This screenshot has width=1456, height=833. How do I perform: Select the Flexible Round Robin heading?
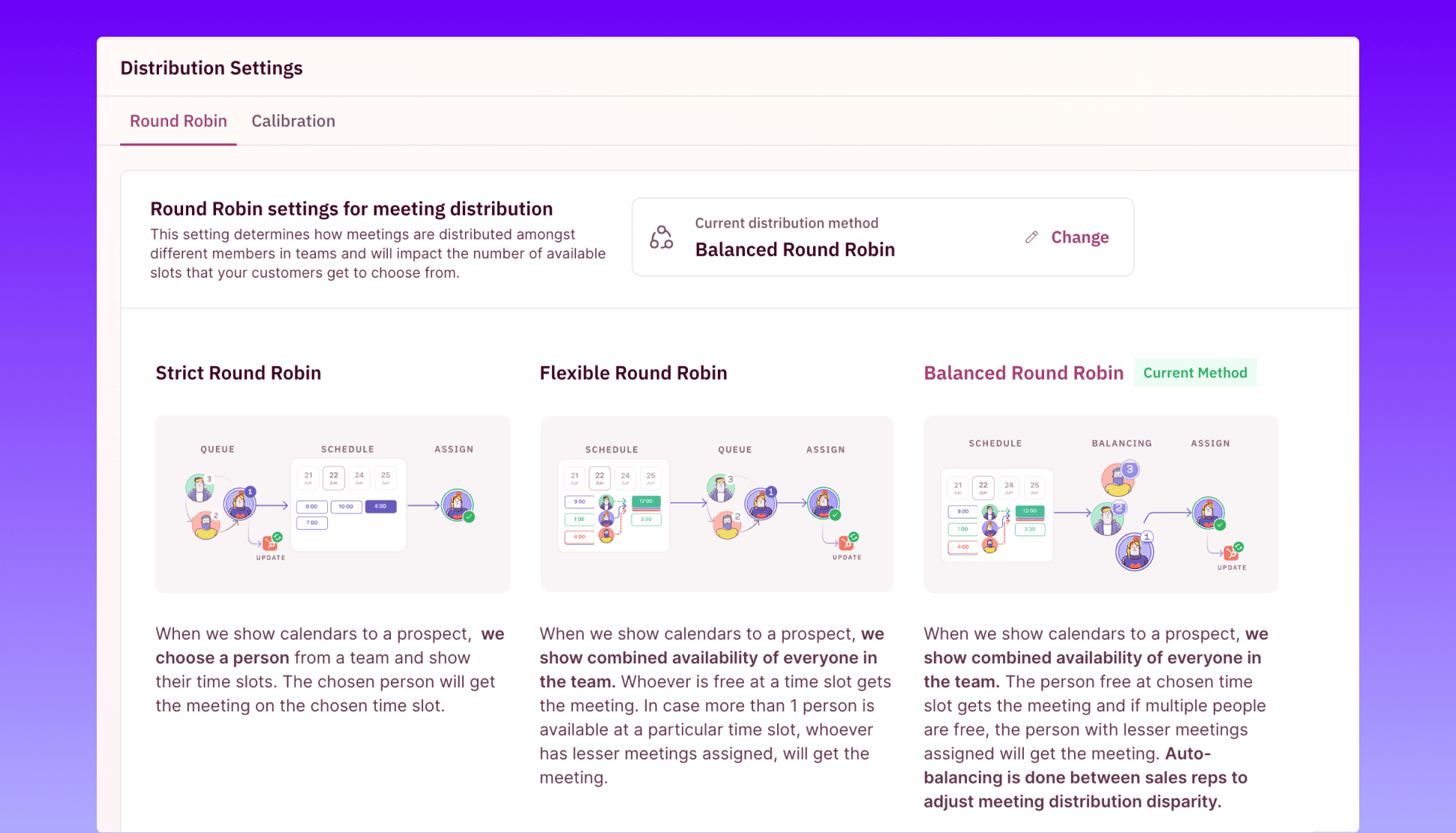click(x=633, y=373)
